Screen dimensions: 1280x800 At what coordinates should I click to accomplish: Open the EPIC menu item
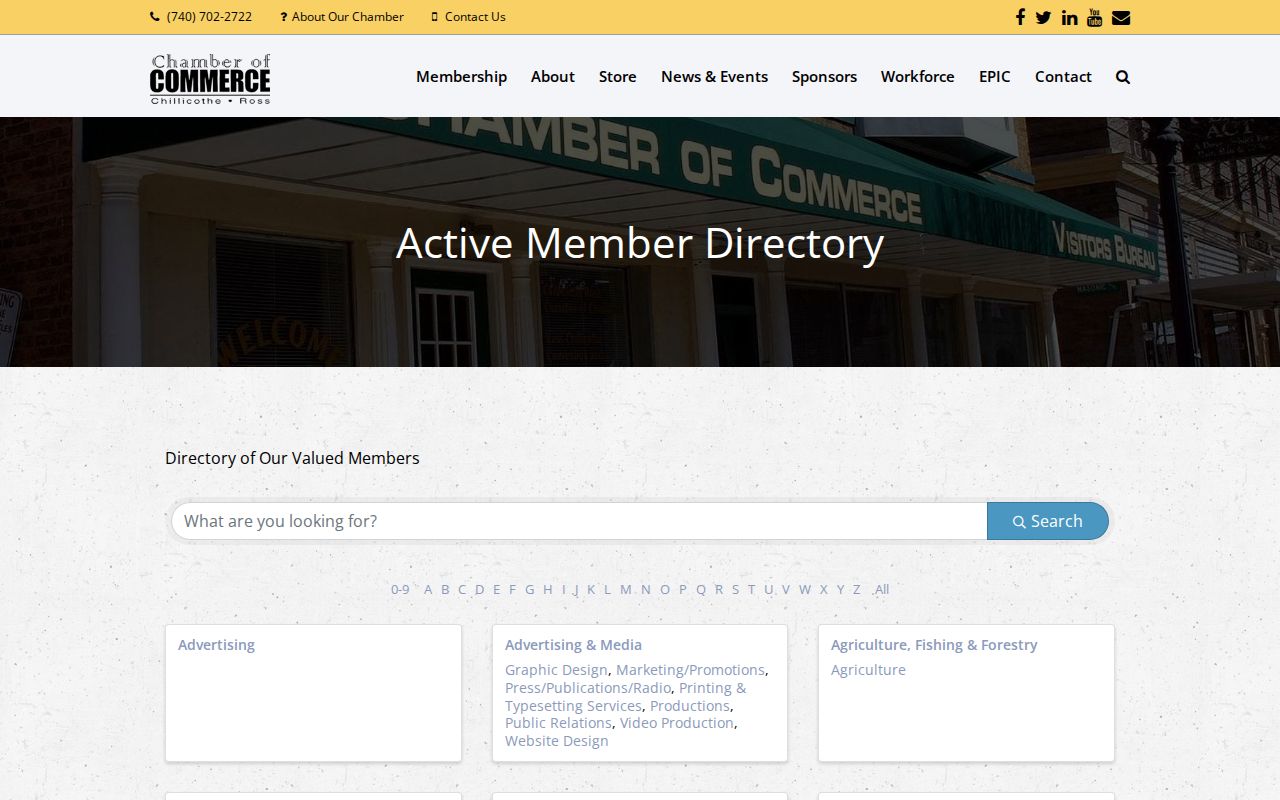(995, 77)
